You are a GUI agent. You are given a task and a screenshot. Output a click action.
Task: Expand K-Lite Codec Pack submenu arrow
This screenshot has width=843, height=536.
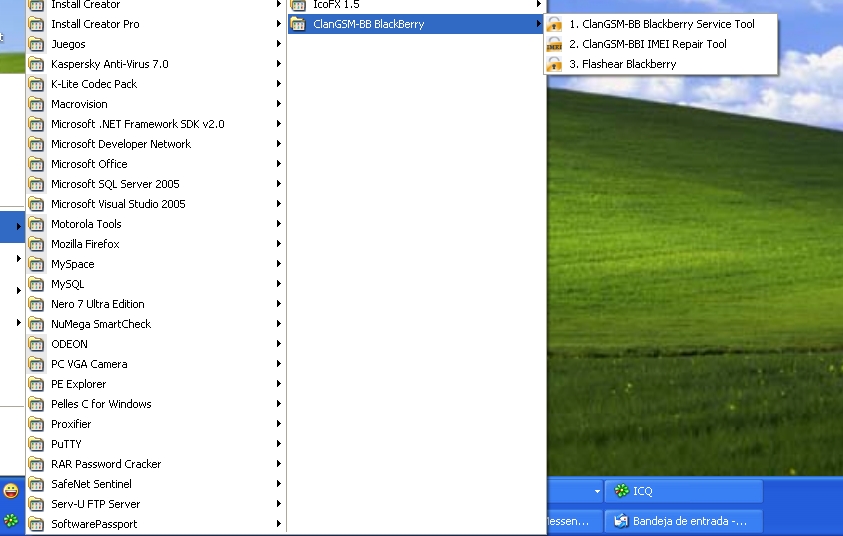pos(278,84)
